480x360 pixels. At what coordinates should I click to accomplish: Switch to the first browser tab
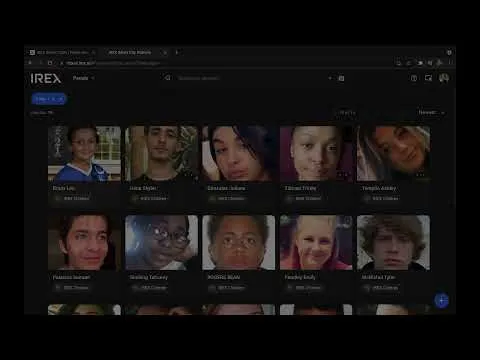click(x=62, y=52)
